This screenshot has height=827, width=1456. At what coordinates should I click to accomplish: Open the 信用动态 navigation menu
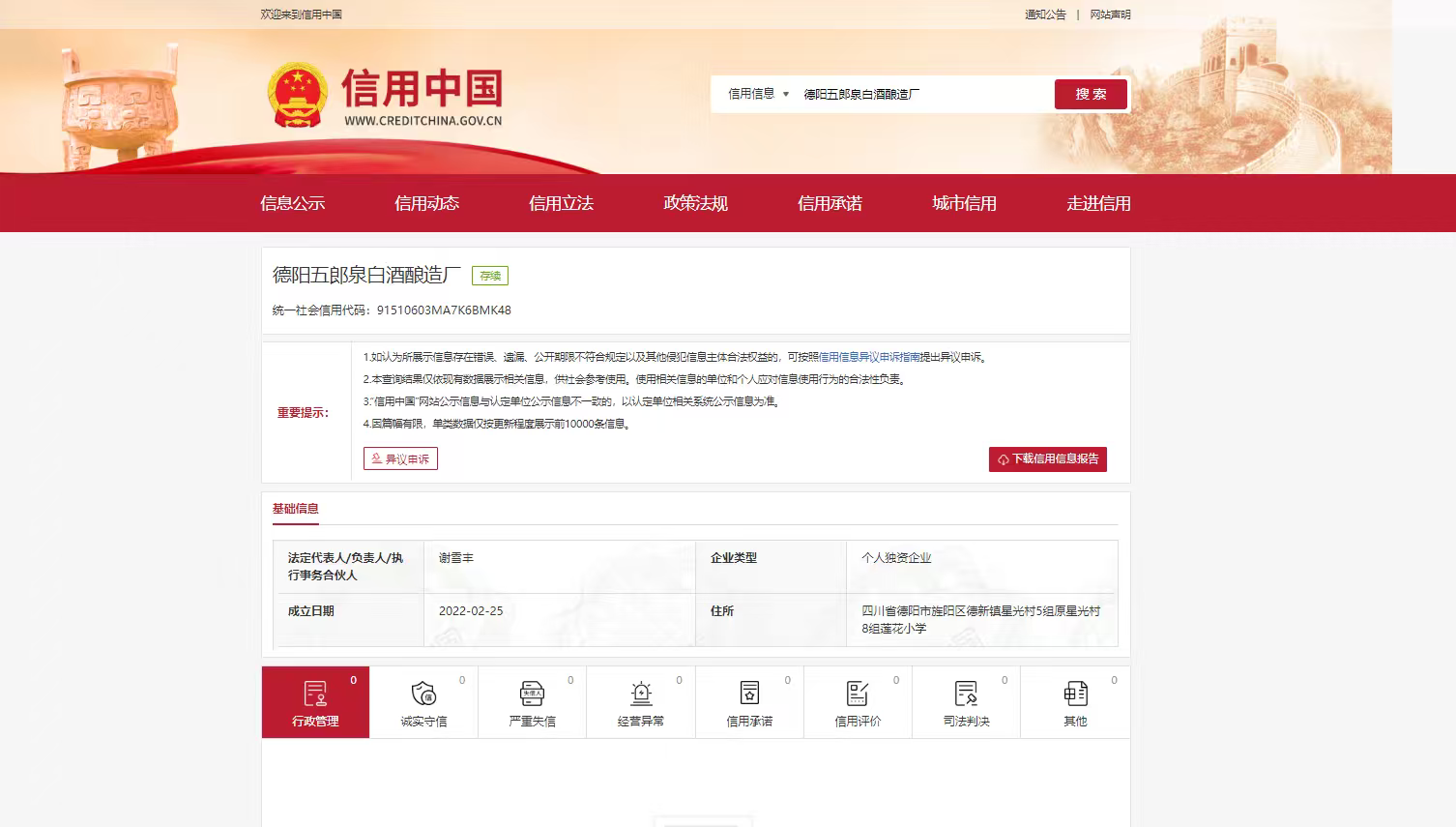pyautogui.click(x=426, y=203)
